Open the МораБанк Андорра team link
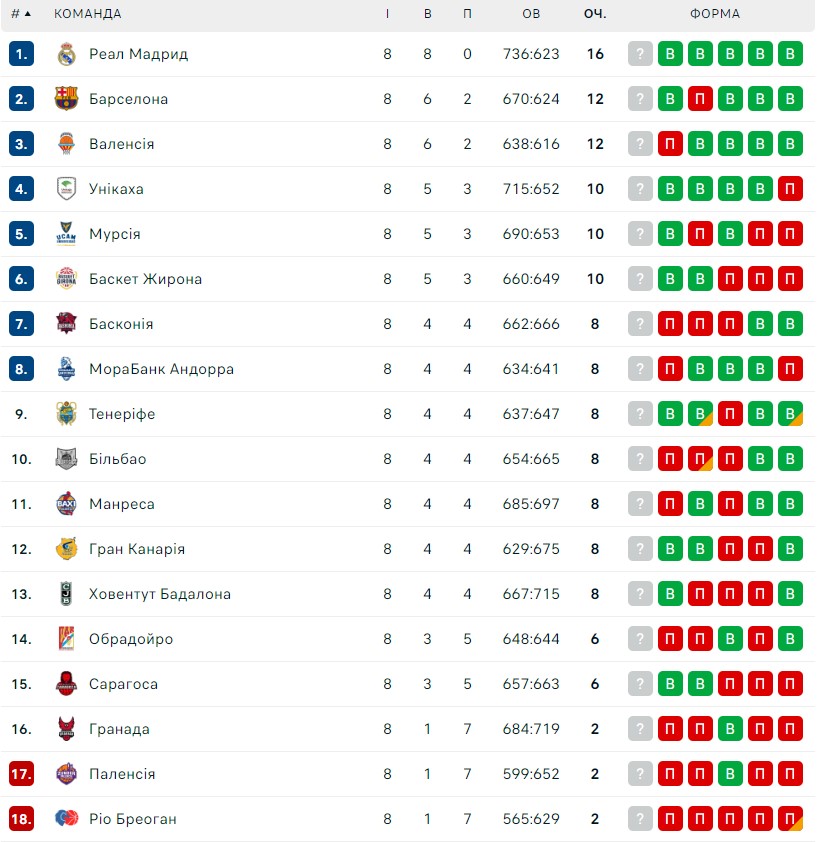Screen dimensions: 820x842 point(161,369)
